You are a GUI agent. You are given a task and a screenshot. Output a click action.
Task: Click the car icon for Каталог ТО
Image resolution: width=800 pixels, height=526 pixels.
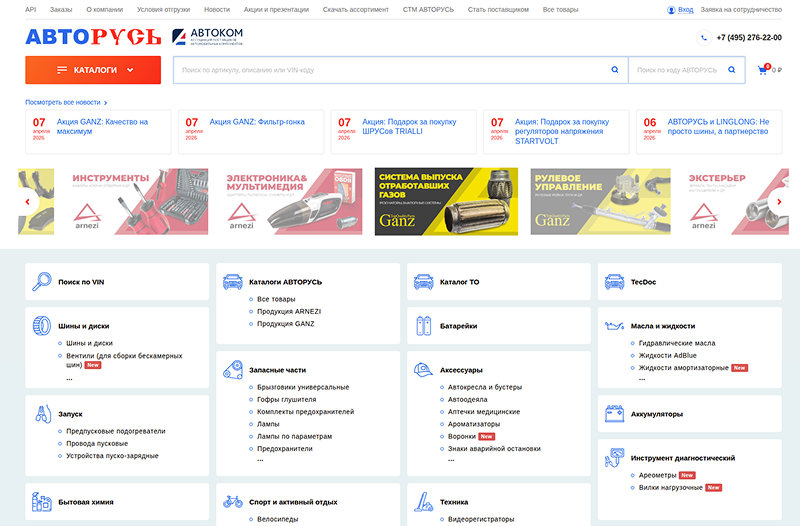(x=423, y=282)
